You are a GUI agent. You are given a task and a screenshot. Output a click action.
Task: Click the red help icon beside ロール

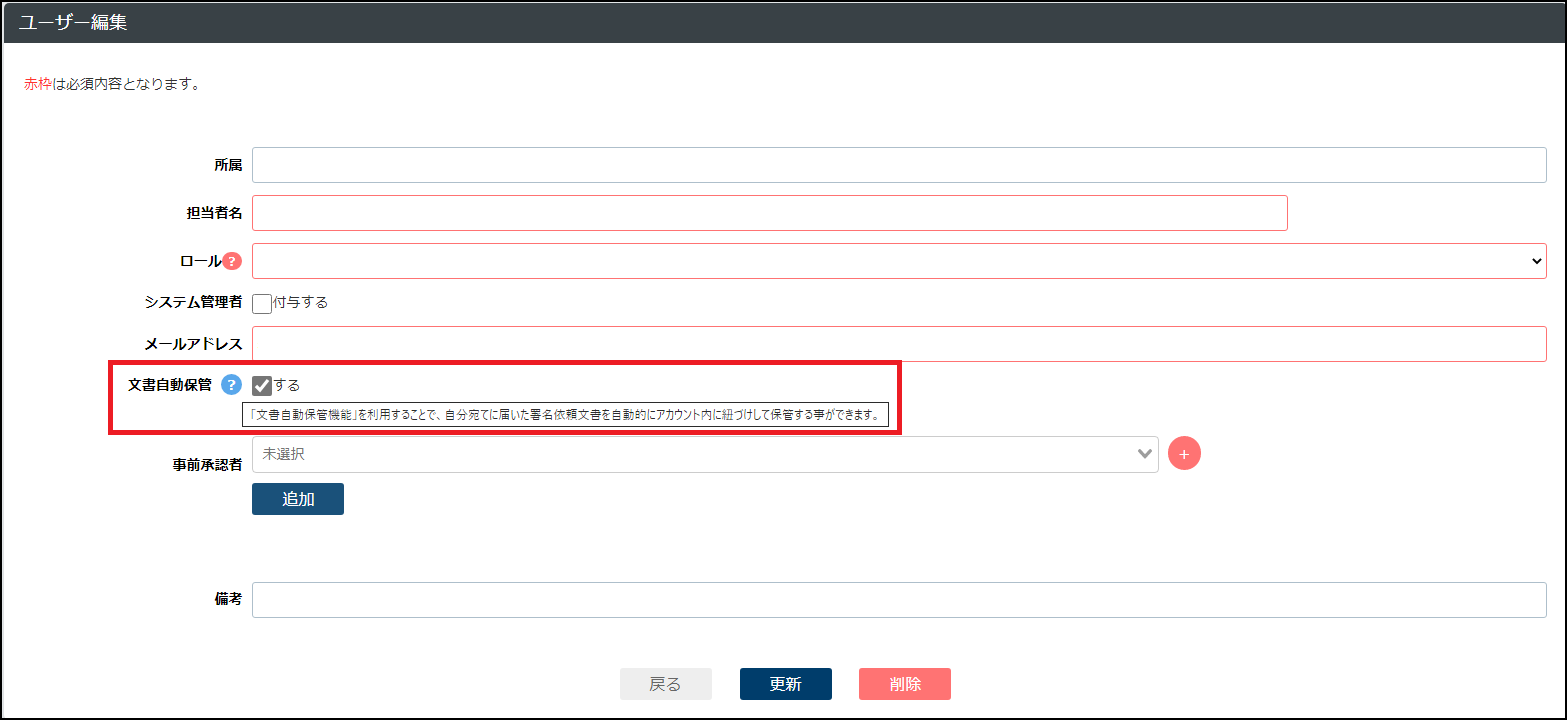[232, 261]
